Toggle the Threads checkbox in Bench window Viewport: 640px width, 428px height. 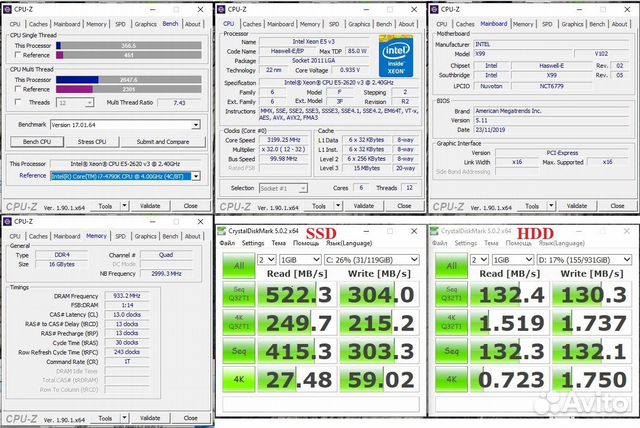18,102
